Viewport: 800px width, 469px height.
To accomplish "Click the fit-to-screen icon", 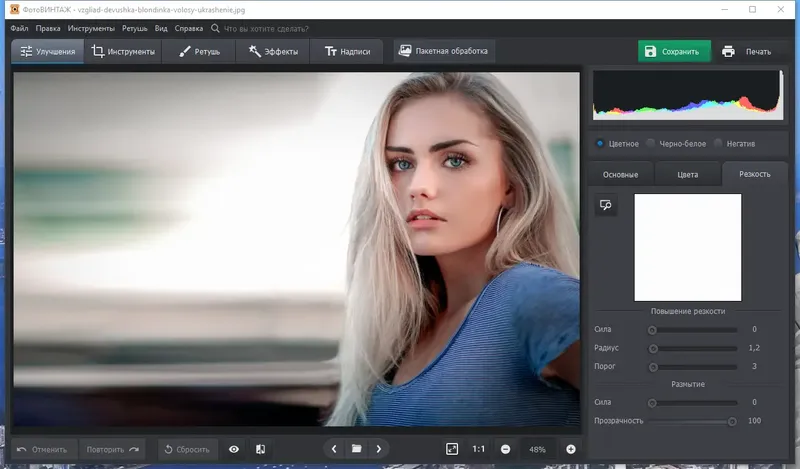I will click(x=452, y=450).
